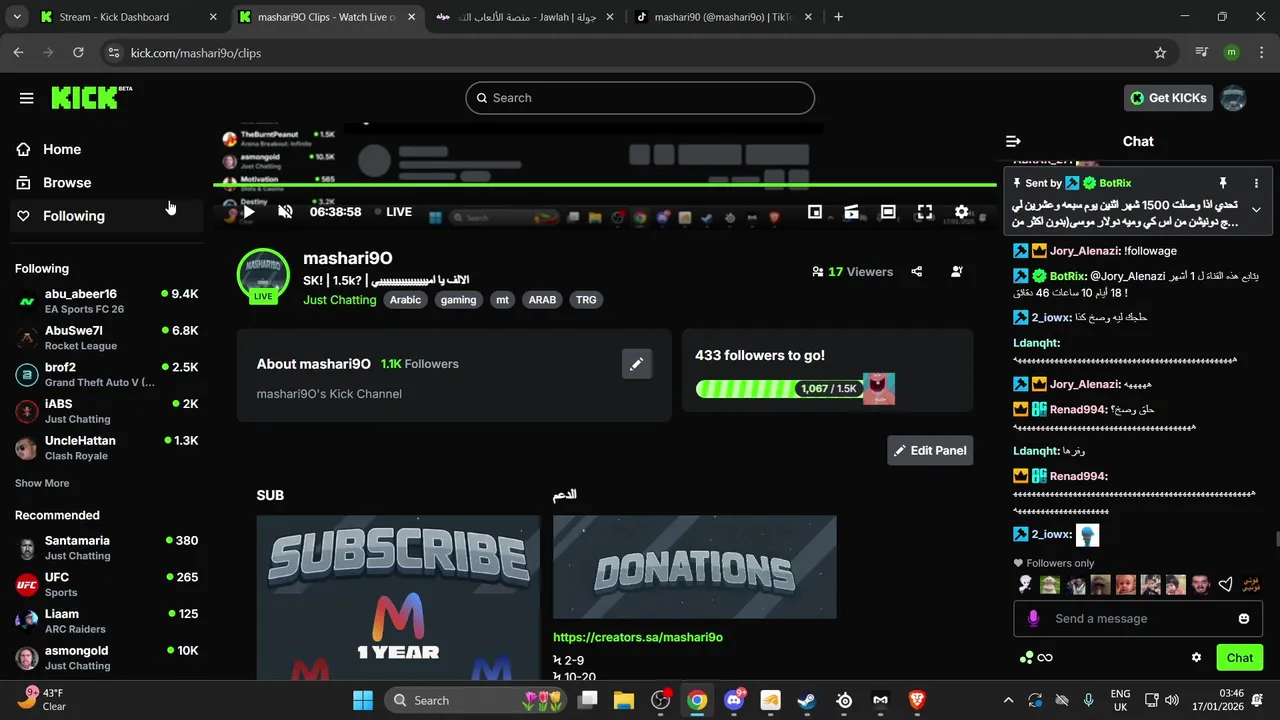Toggle fullscreen in video player
This screenshot has width=1280, height=720.
(x=925, y=212)
